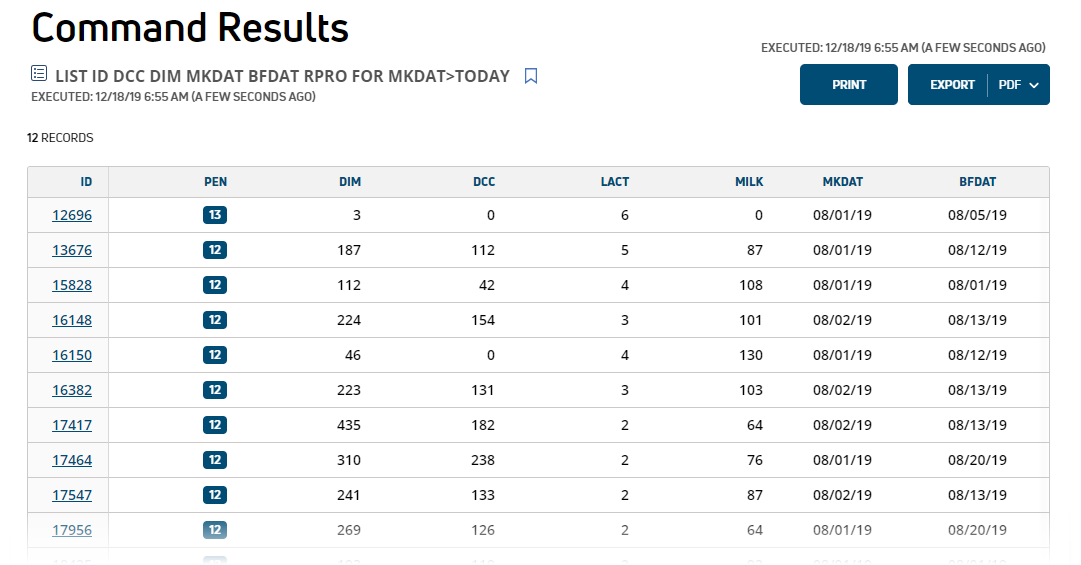Sort table by ID column header

[85, 182]
